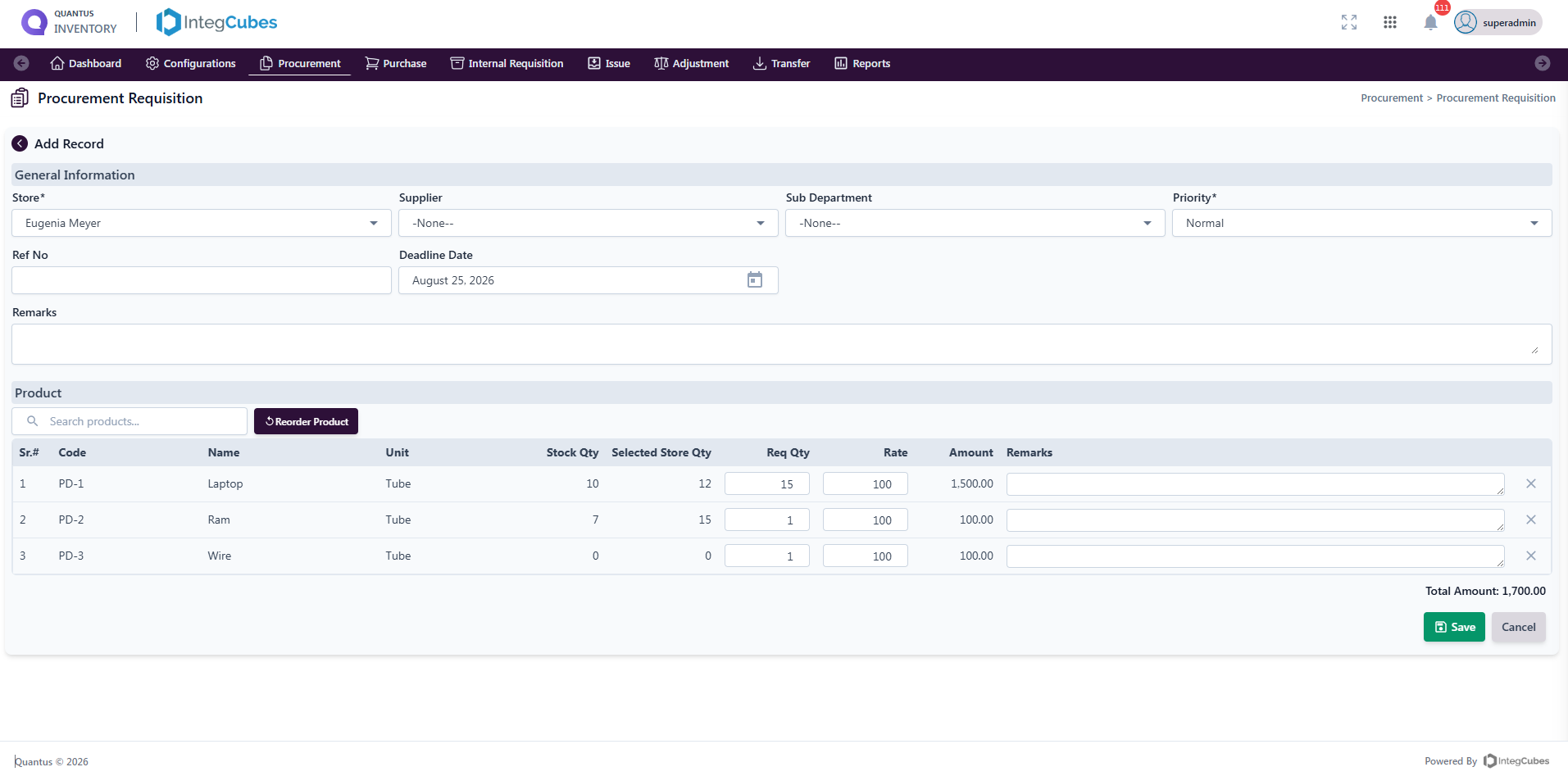Screen dimensions: 1568x776
Task: Open the Adjustment menu
Action: (x=692, y=63)
